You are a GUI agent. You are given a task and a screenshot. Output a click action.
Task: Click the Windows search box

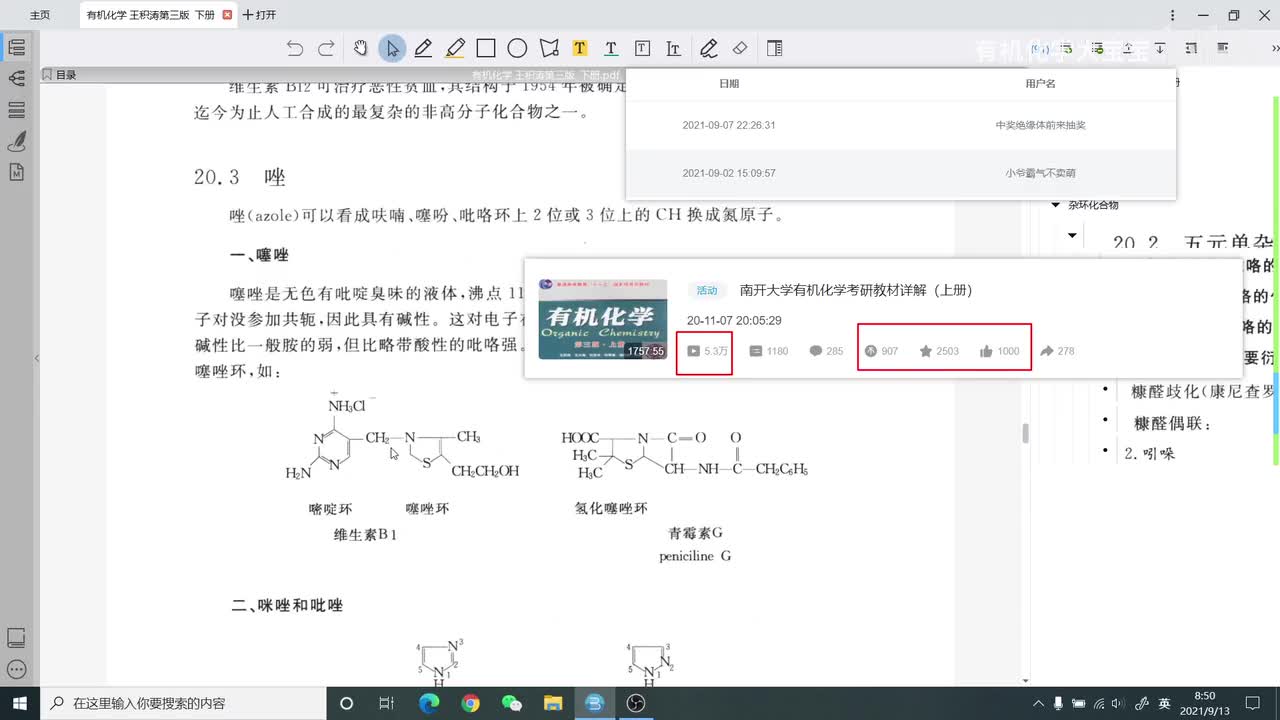pyautogui.click(x=183, y=703)
